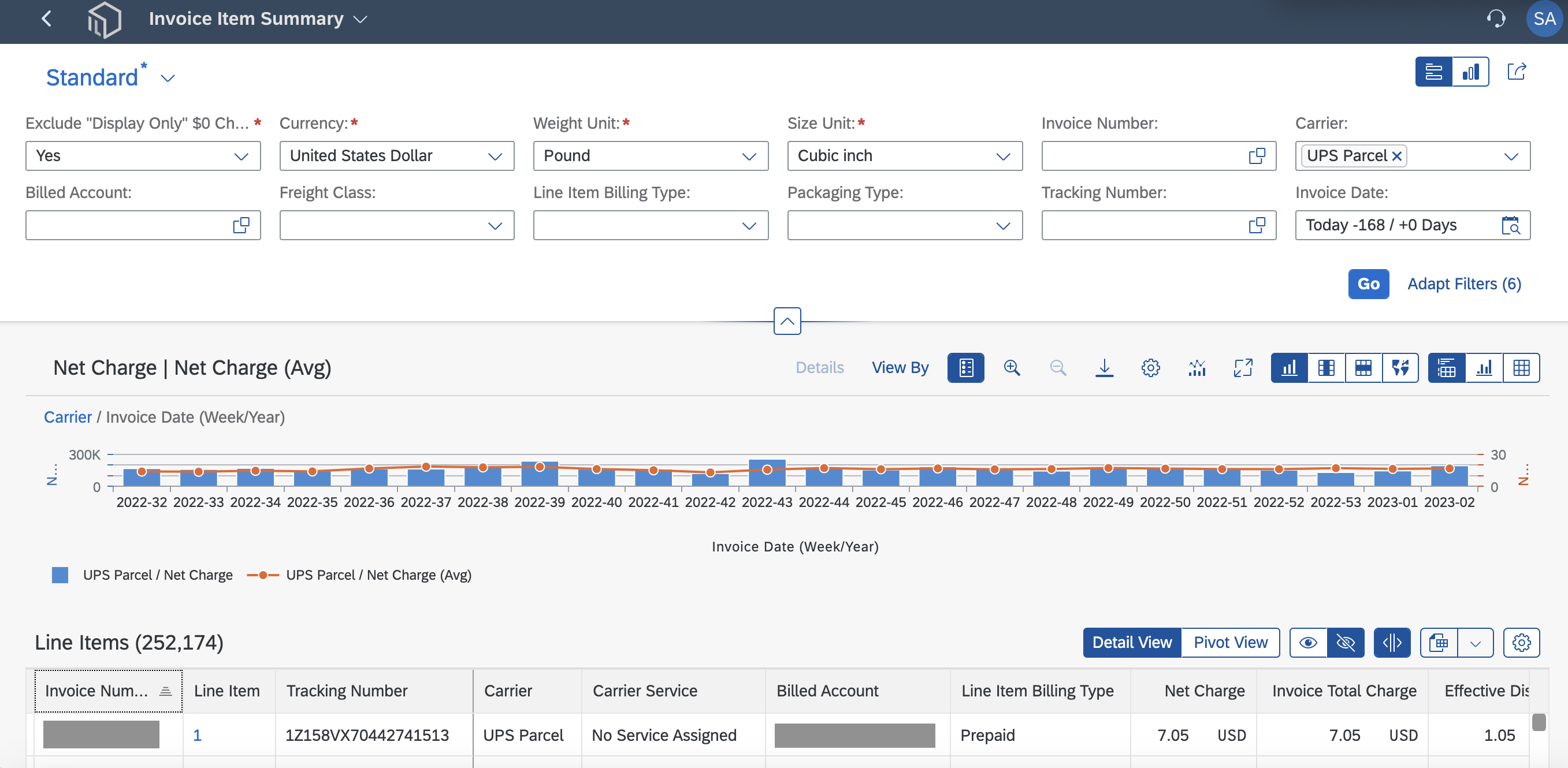
Task: Click the hide details crossed-eye toggle
Action: coord(1346,643)
